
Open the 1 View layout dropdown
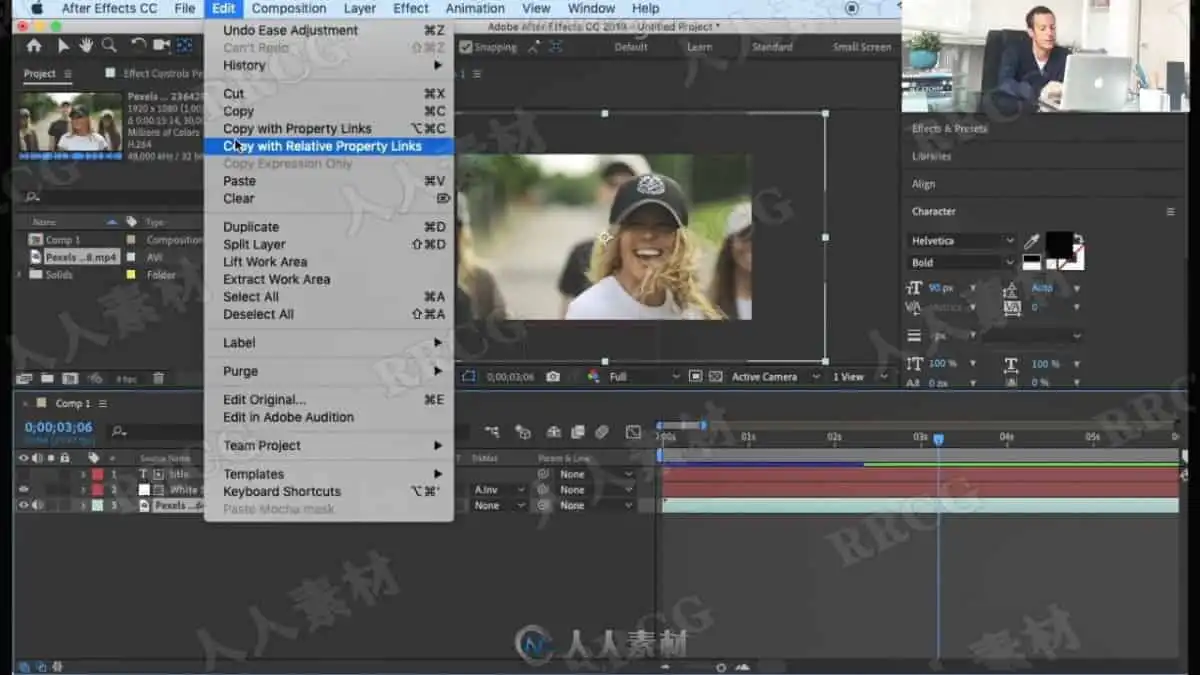(x=861, y=377)
